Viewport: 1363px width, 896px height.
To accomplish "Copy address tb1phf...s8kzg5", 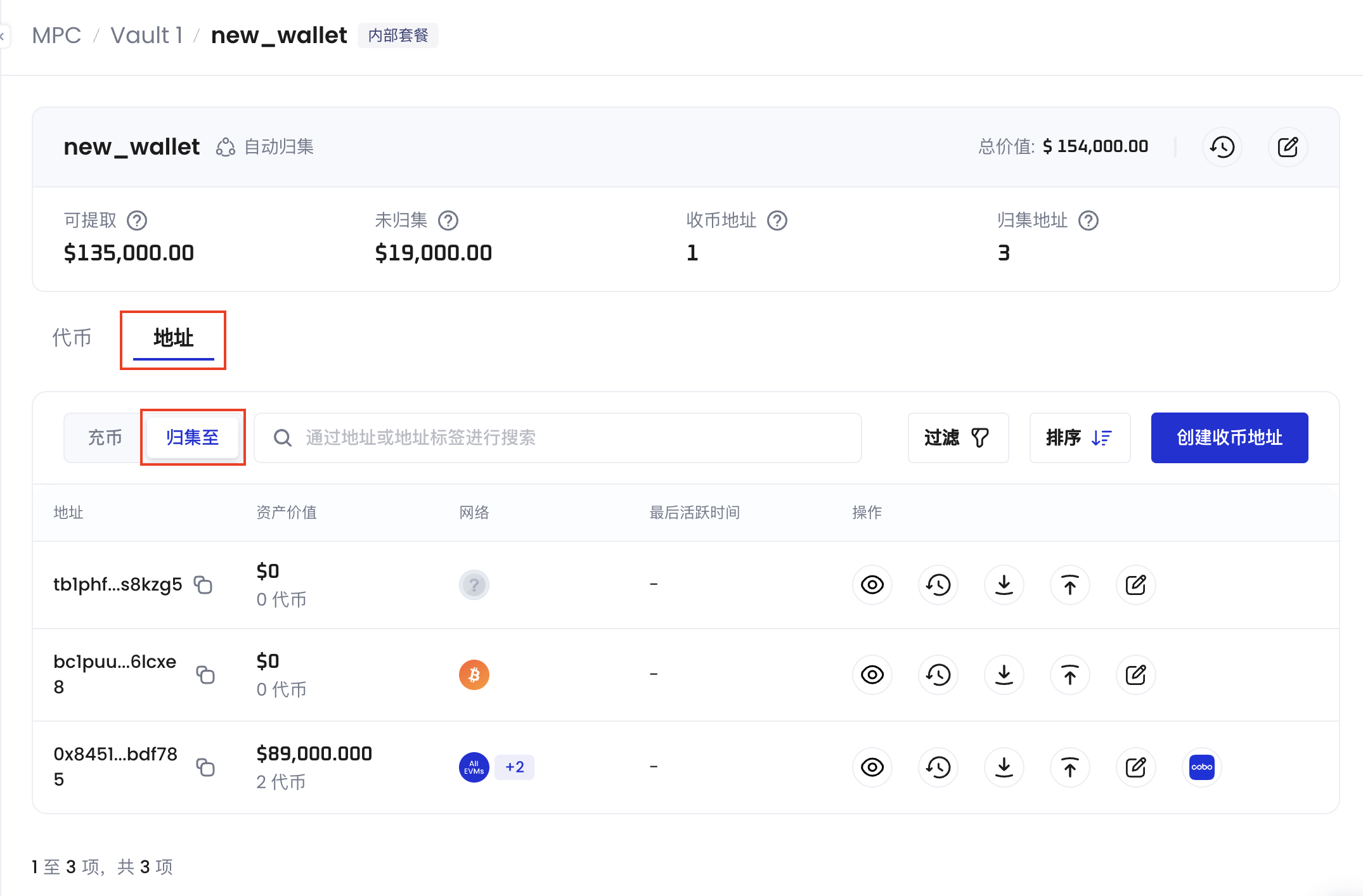I will click(203, 584).
